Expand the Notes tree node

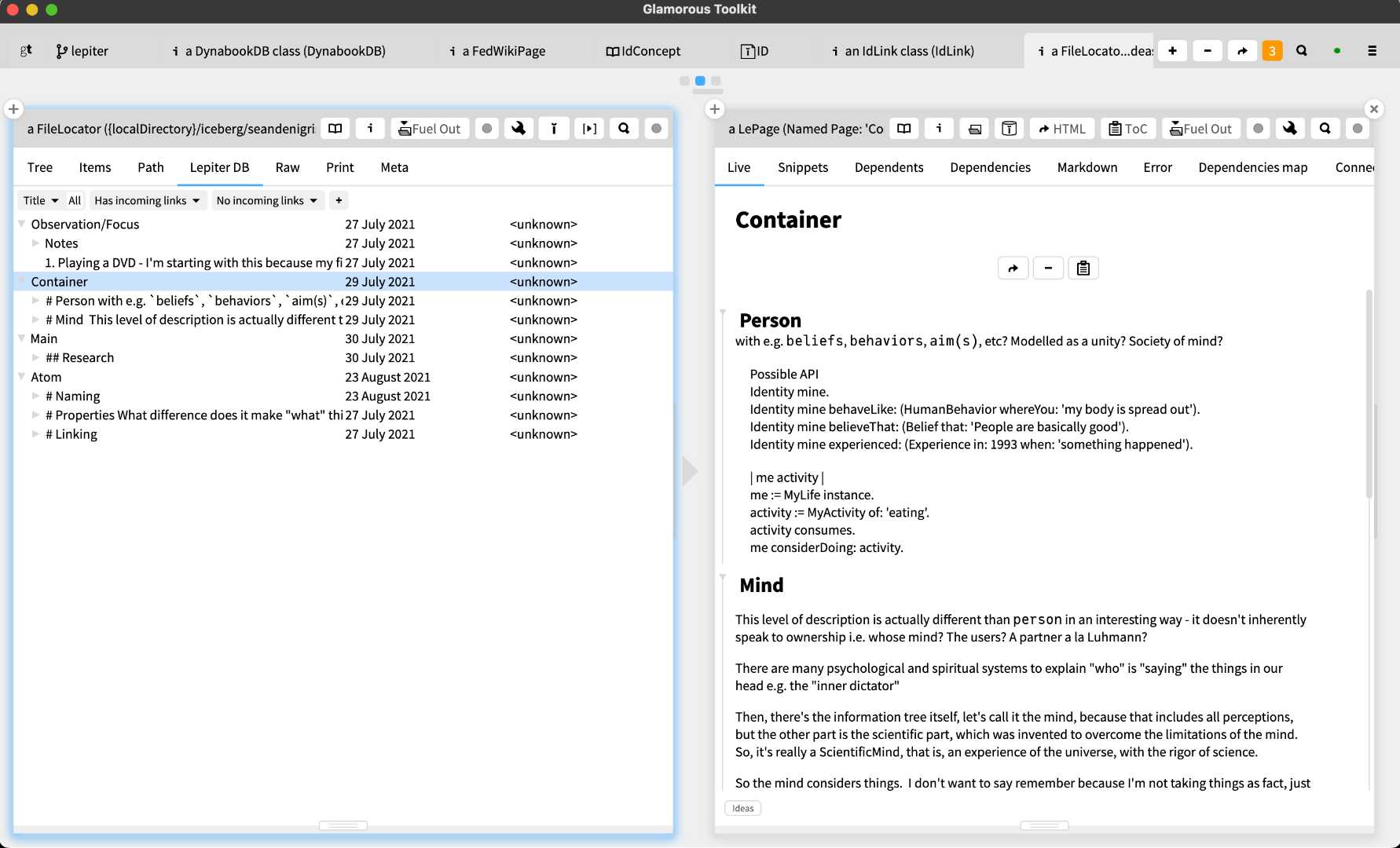(35, 243)
